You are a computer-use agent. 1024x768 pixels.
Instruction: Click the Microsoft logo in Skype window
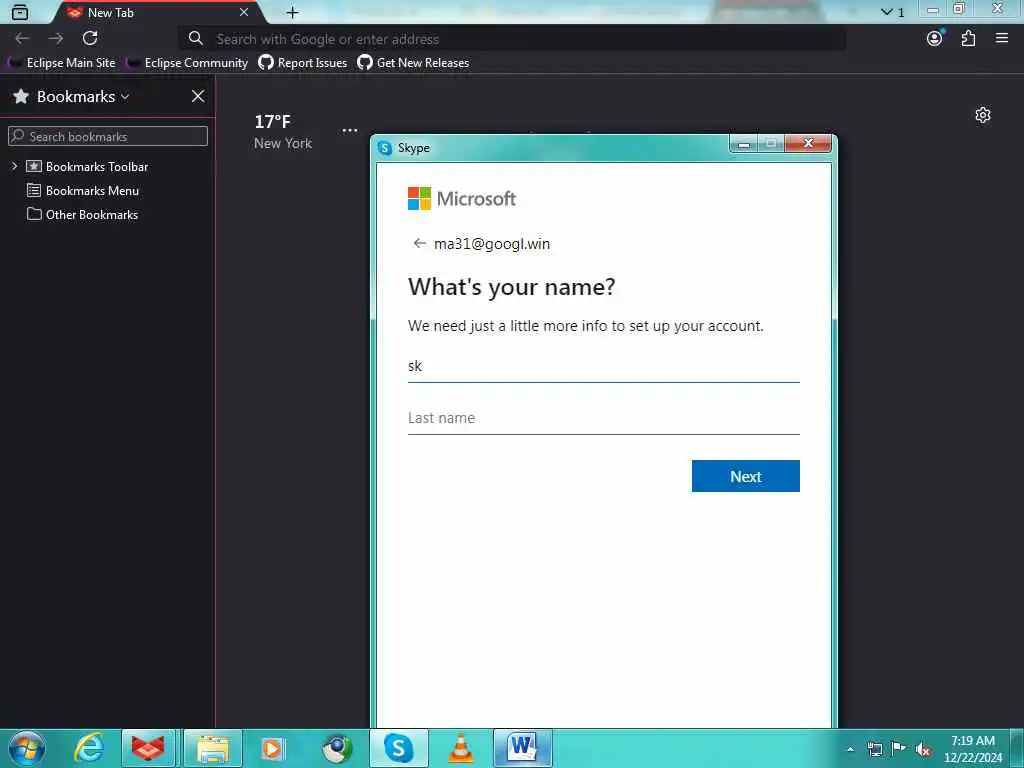coord(462,199)
